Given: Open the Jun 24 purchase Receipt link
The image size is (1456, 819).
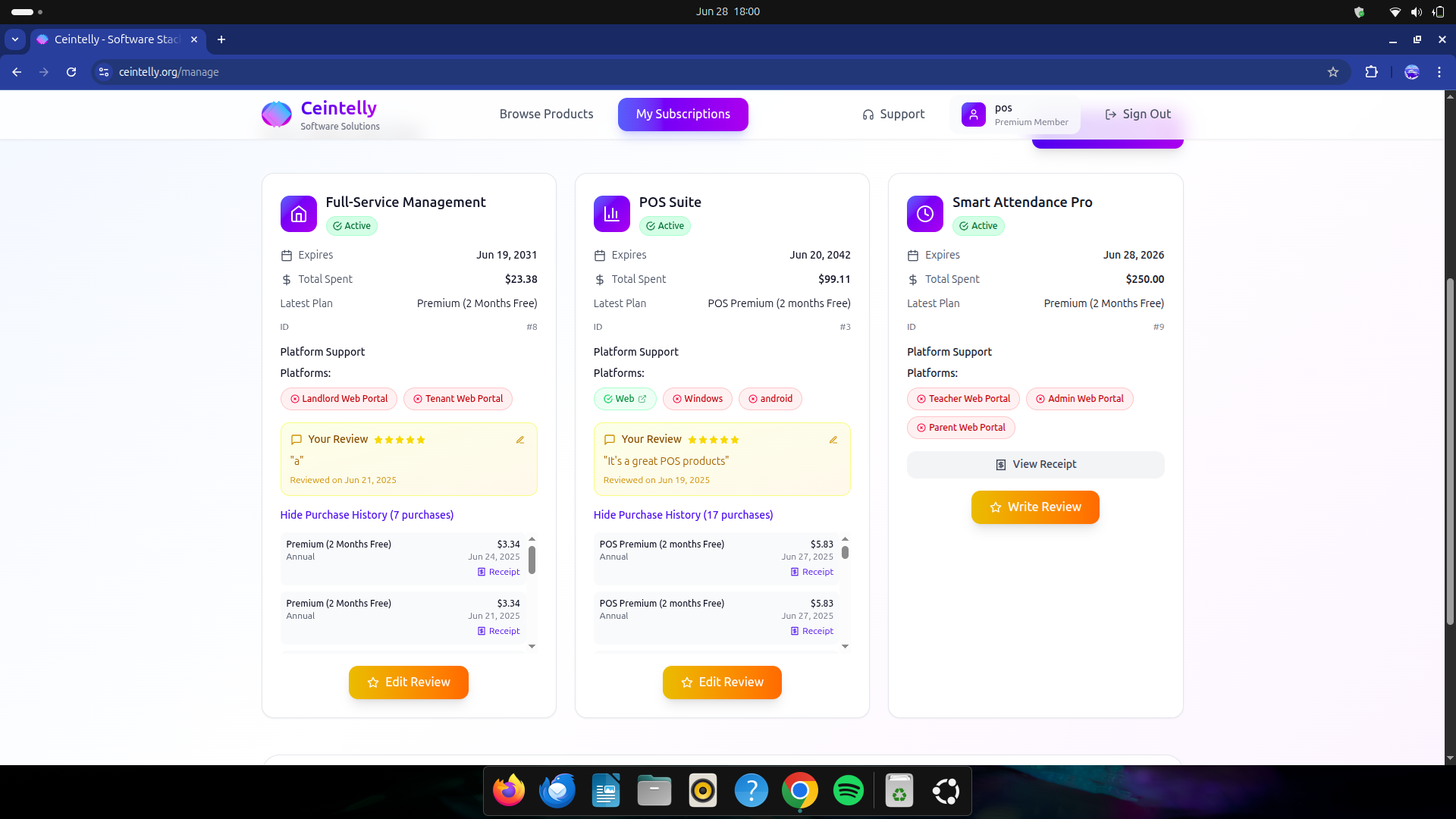Looking at the screenshot, I should click(x=499, y=572).
